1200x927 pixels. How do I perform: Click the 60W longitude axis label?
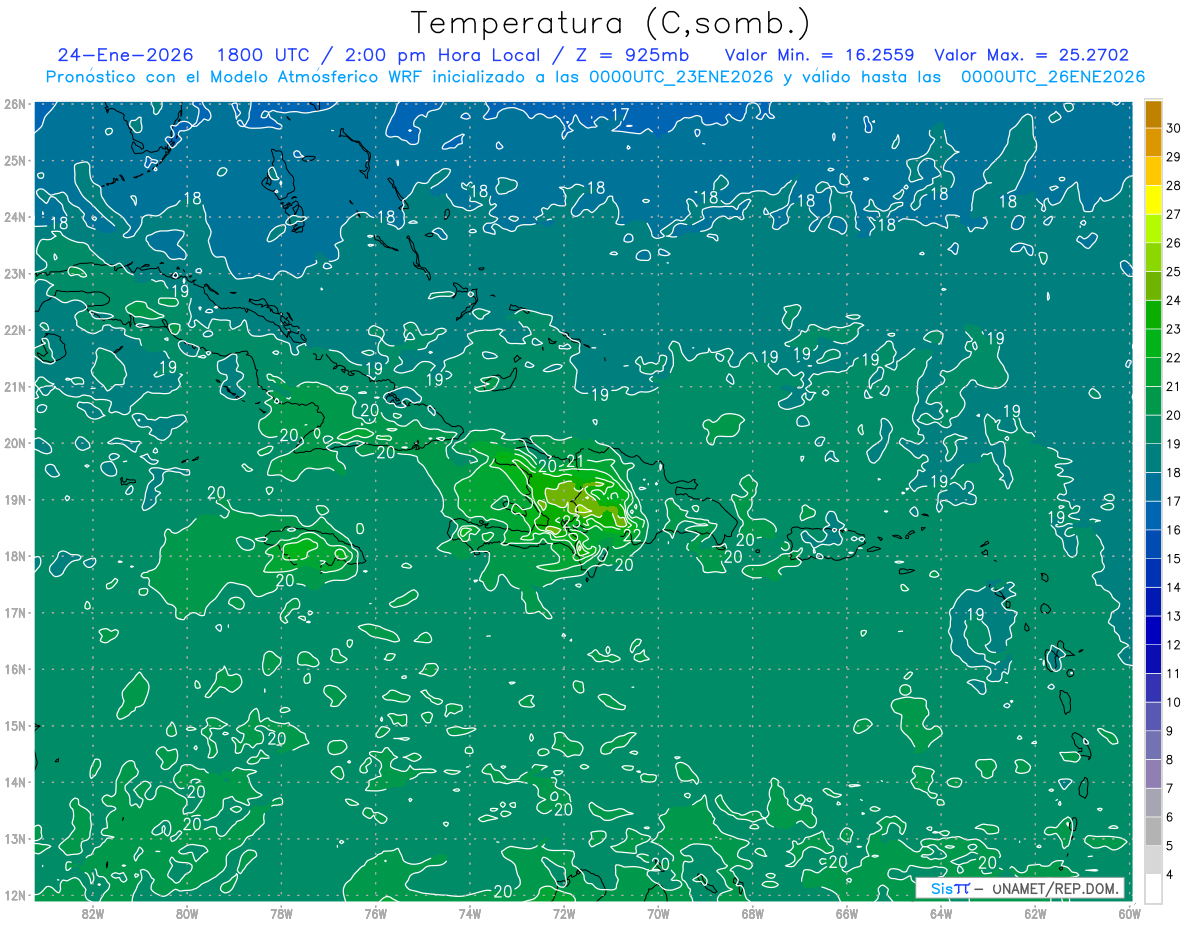click(x=1130, y=913)
